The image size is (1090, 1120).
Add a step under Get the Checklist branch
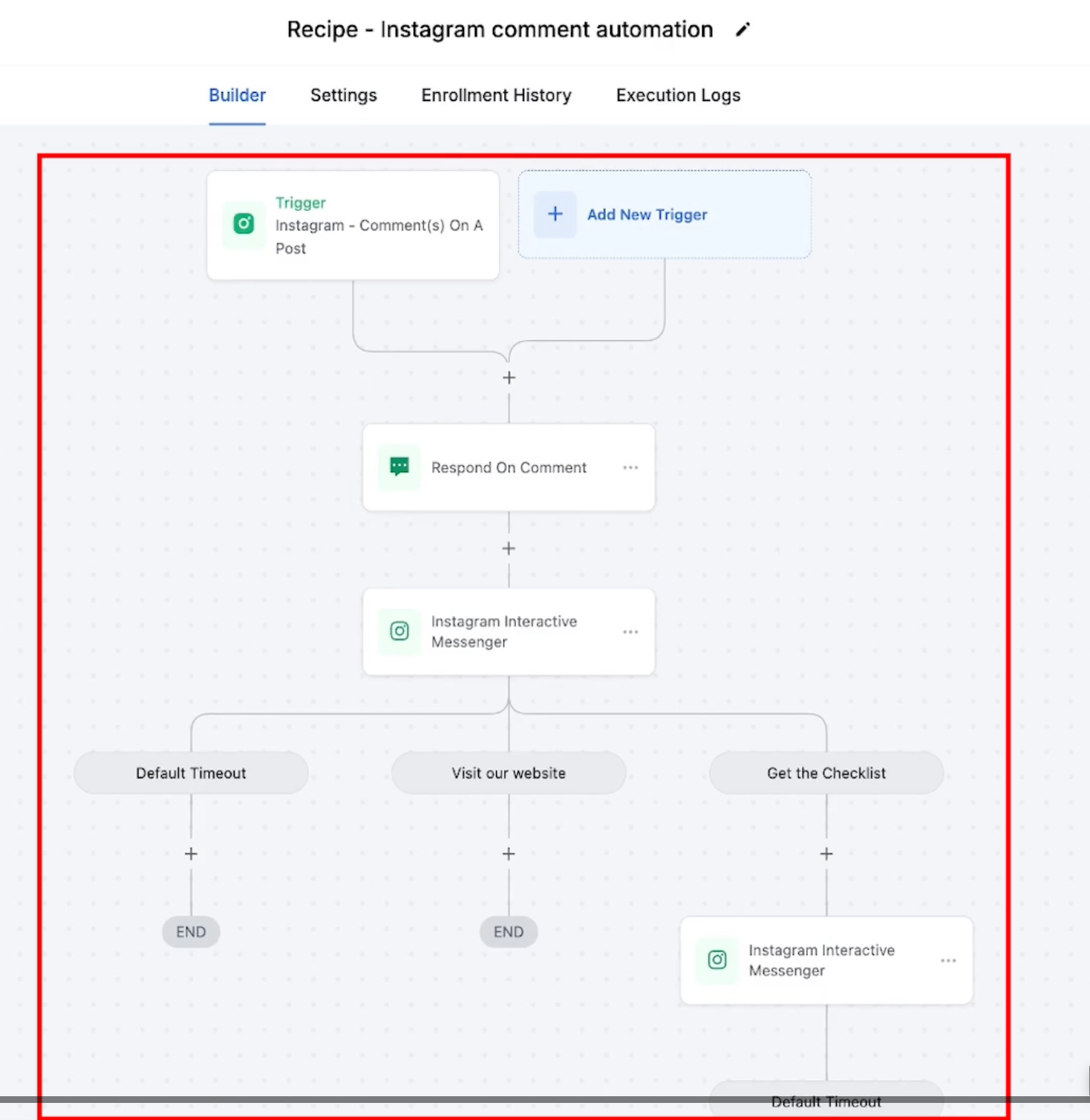[x=826, y=854]
